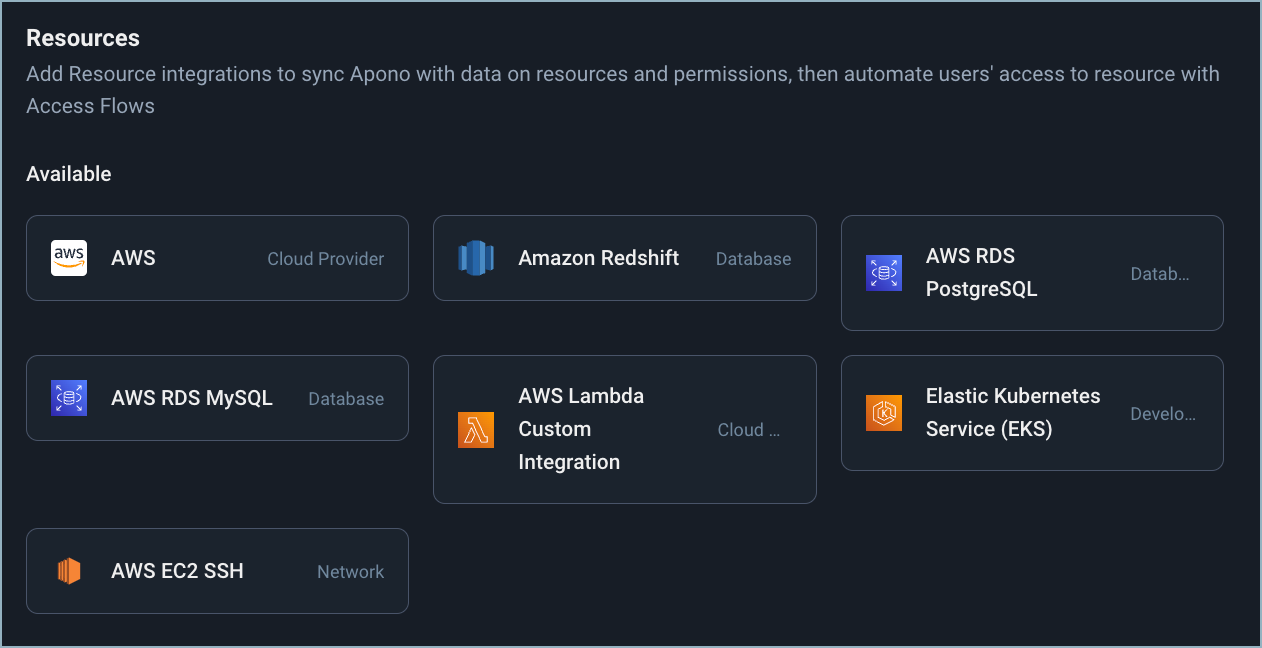The height and width of the screenshot is (648, 1262).
Task: Open the AWS RDS MySQL card
Action: (x=217, y=398)
